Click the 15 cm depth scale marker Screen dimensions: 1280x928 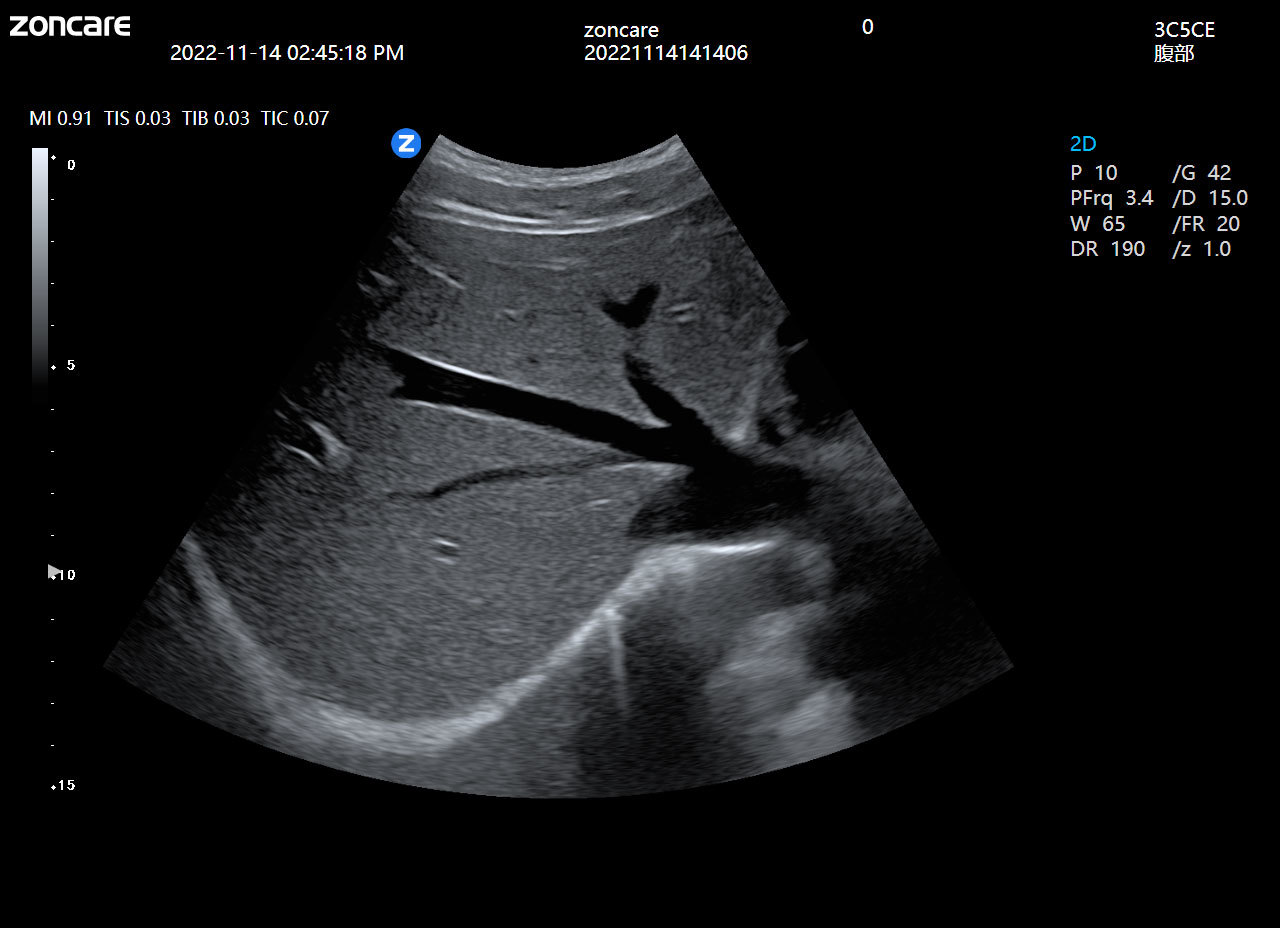(x=64, y=786)
